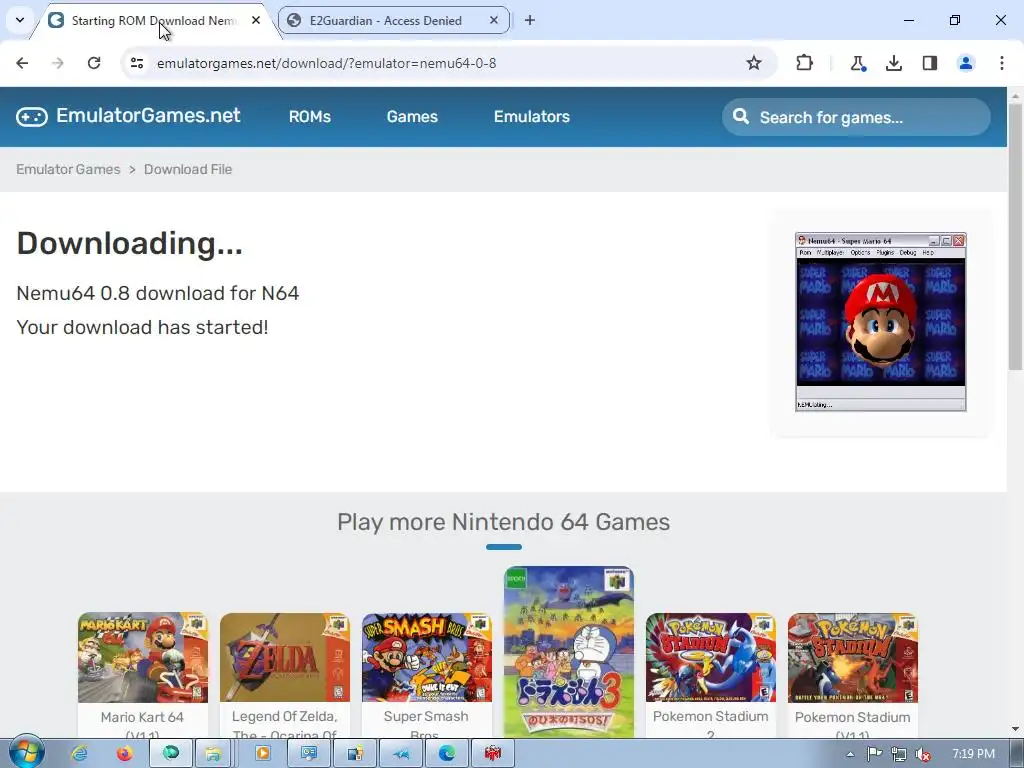Open the Chrome profile avatar
Viewport: 1024px width, 768px height.
click(x=966, y=63)
